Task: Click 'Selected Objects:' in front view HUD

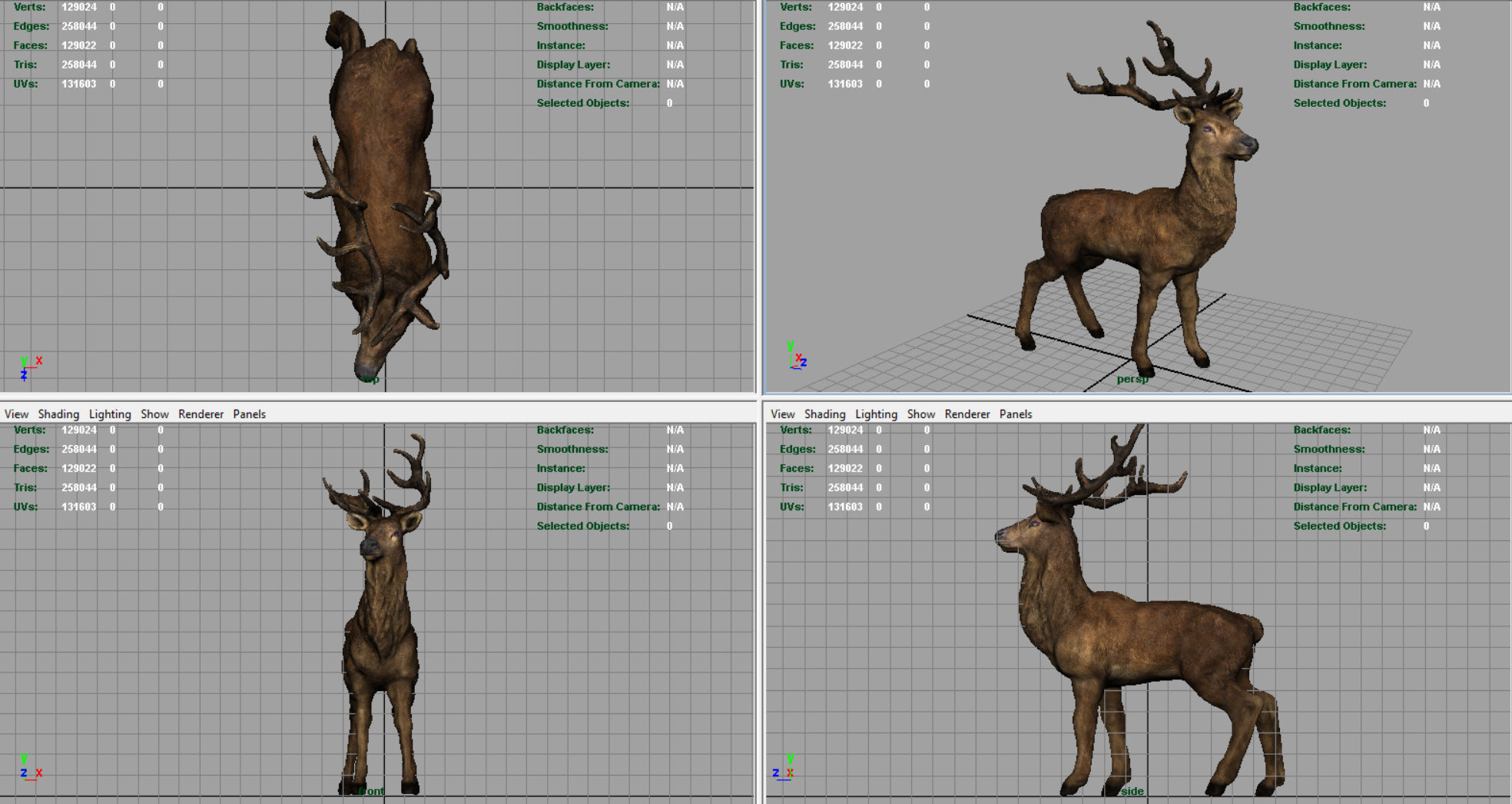Action: [582, 526]
